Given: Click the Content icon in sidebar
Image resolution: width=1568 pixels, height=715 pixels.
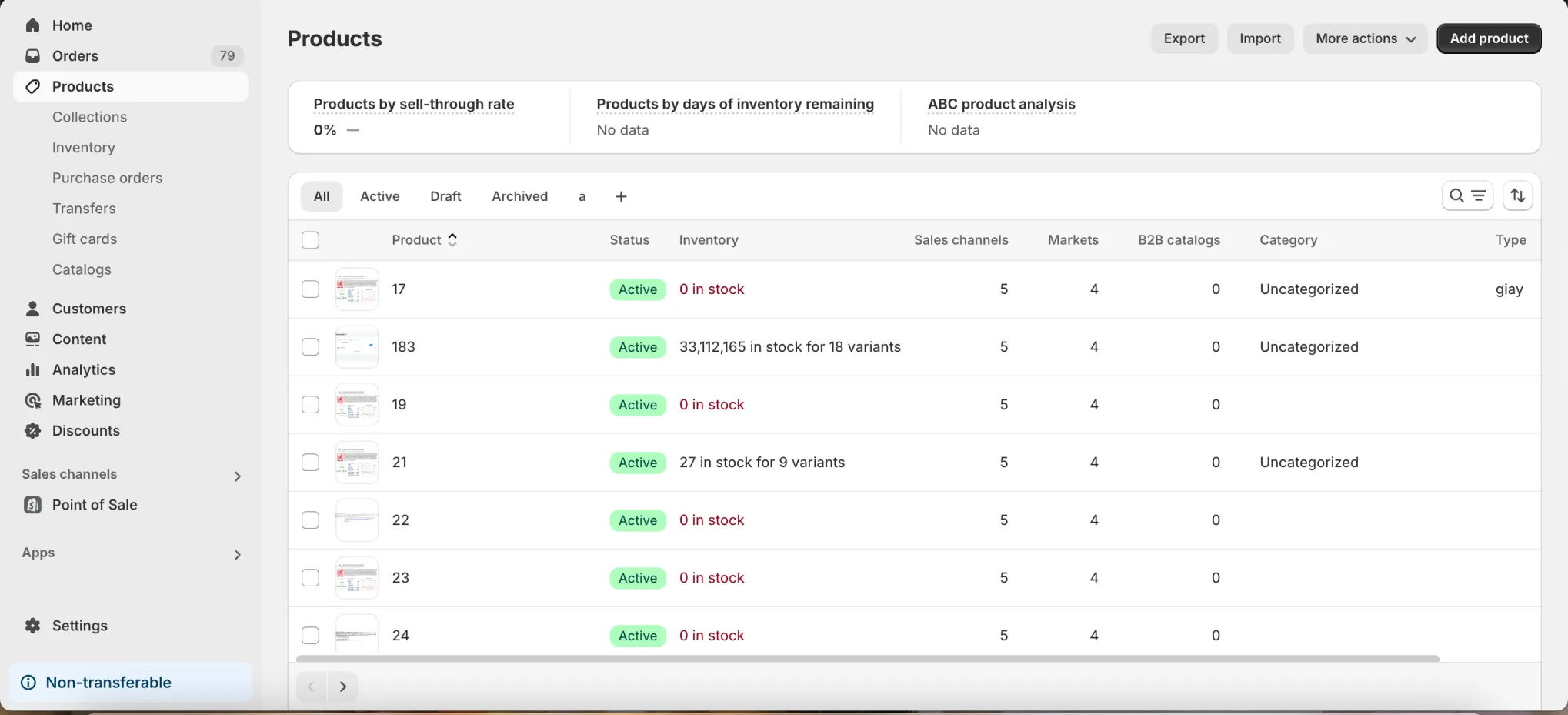Looking at the screenshot, I should pyautogui.click(x=32, y=339).
